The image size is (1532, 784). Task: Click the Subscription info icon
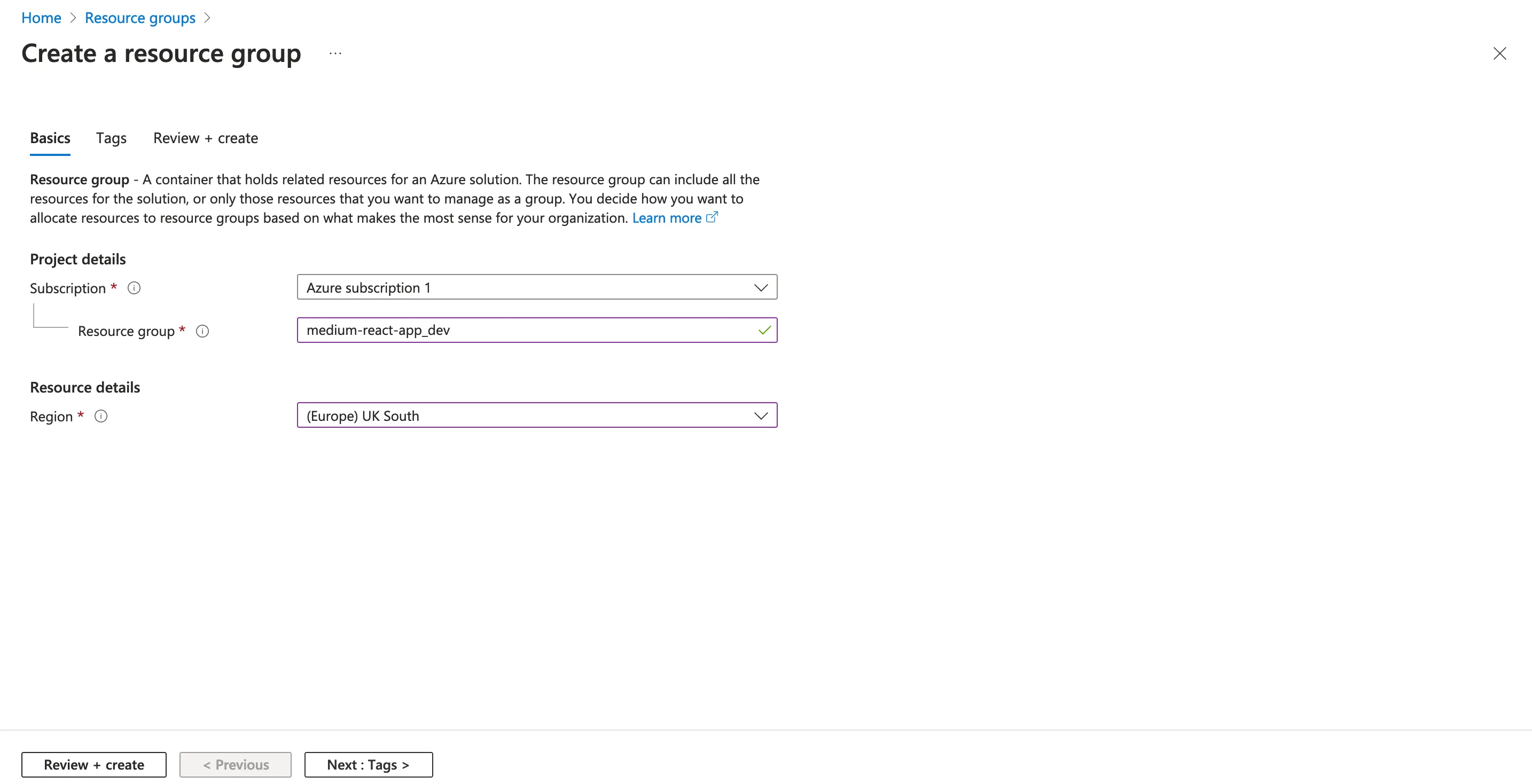[135, 288]
